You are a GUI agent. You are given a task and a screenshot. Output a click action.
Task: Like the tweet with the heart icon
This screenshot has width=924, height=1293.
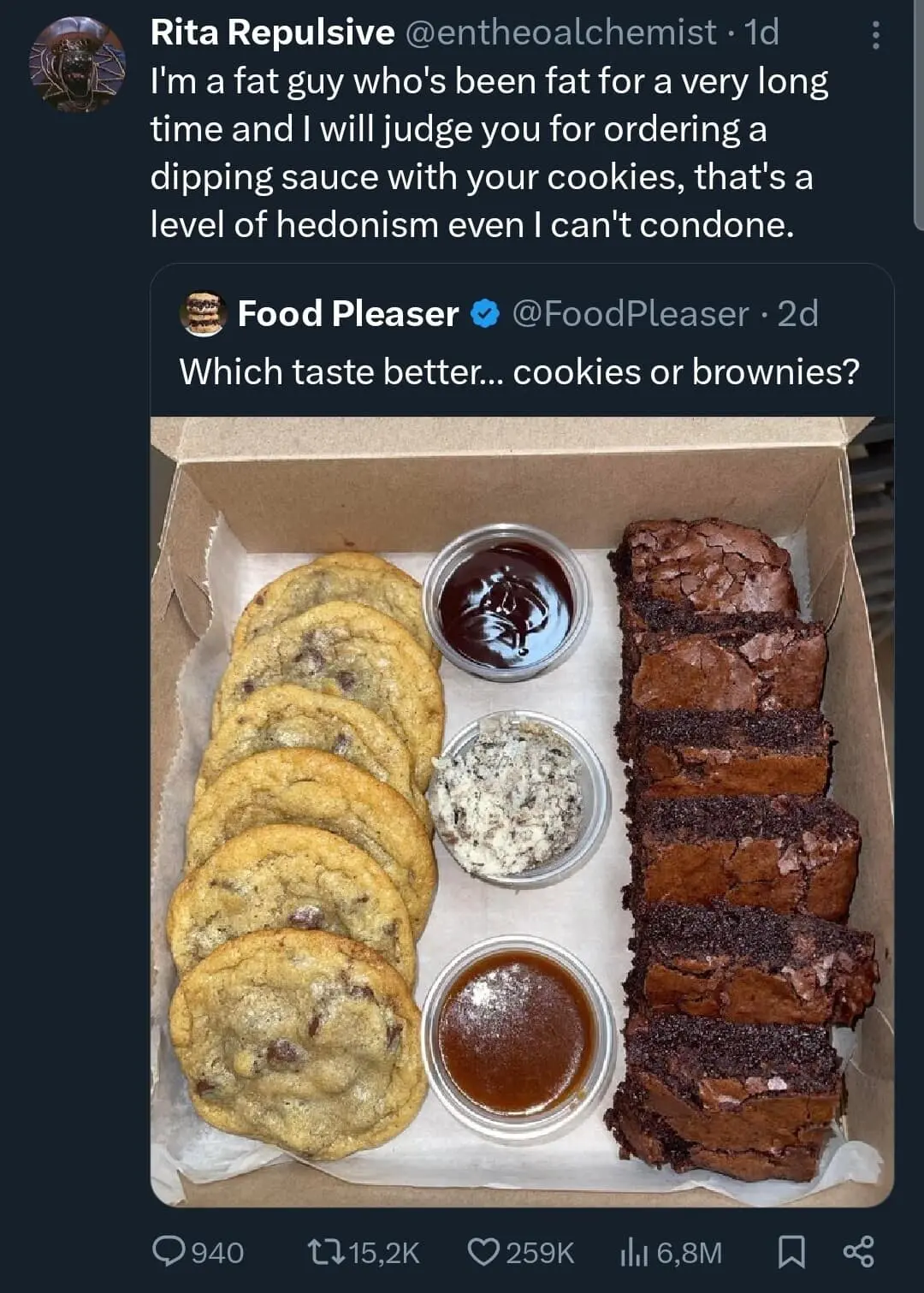483,1252
